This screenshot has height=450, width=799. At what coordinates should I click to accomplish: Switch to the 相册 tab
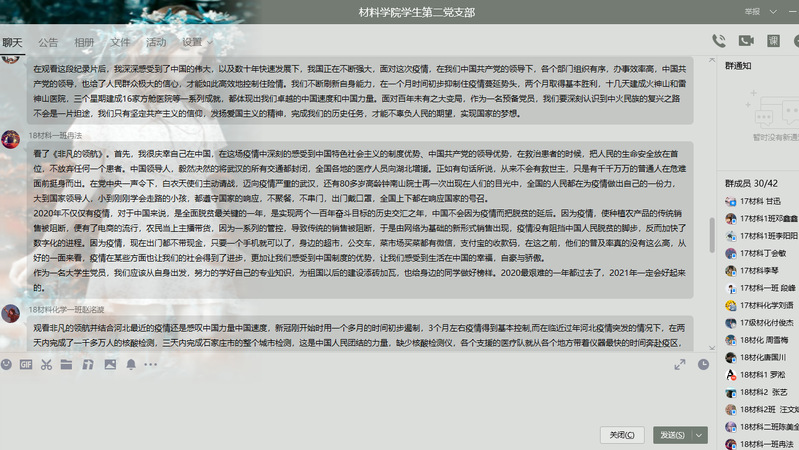[x=84, y=42]
